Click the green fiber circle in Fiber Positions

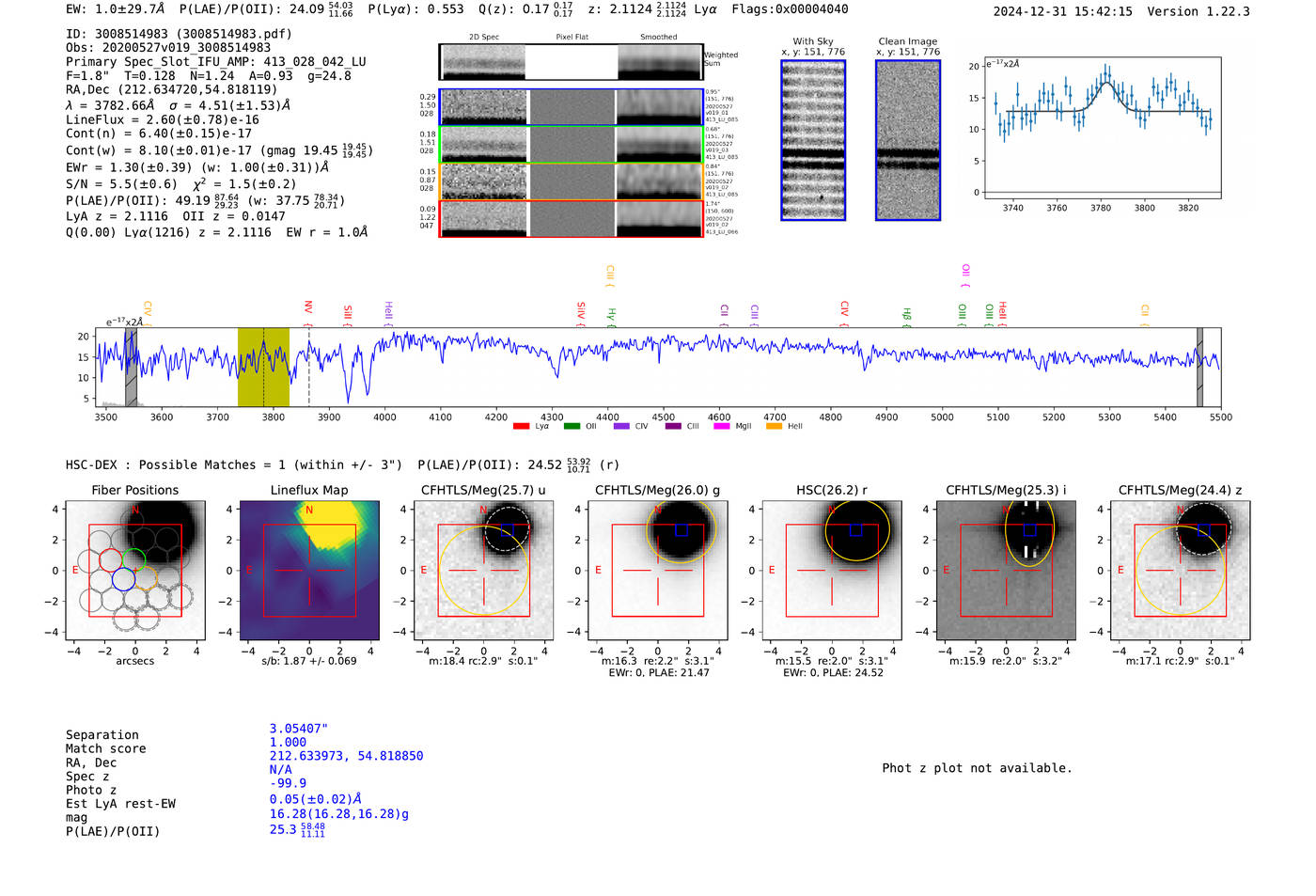coord(133,560)
